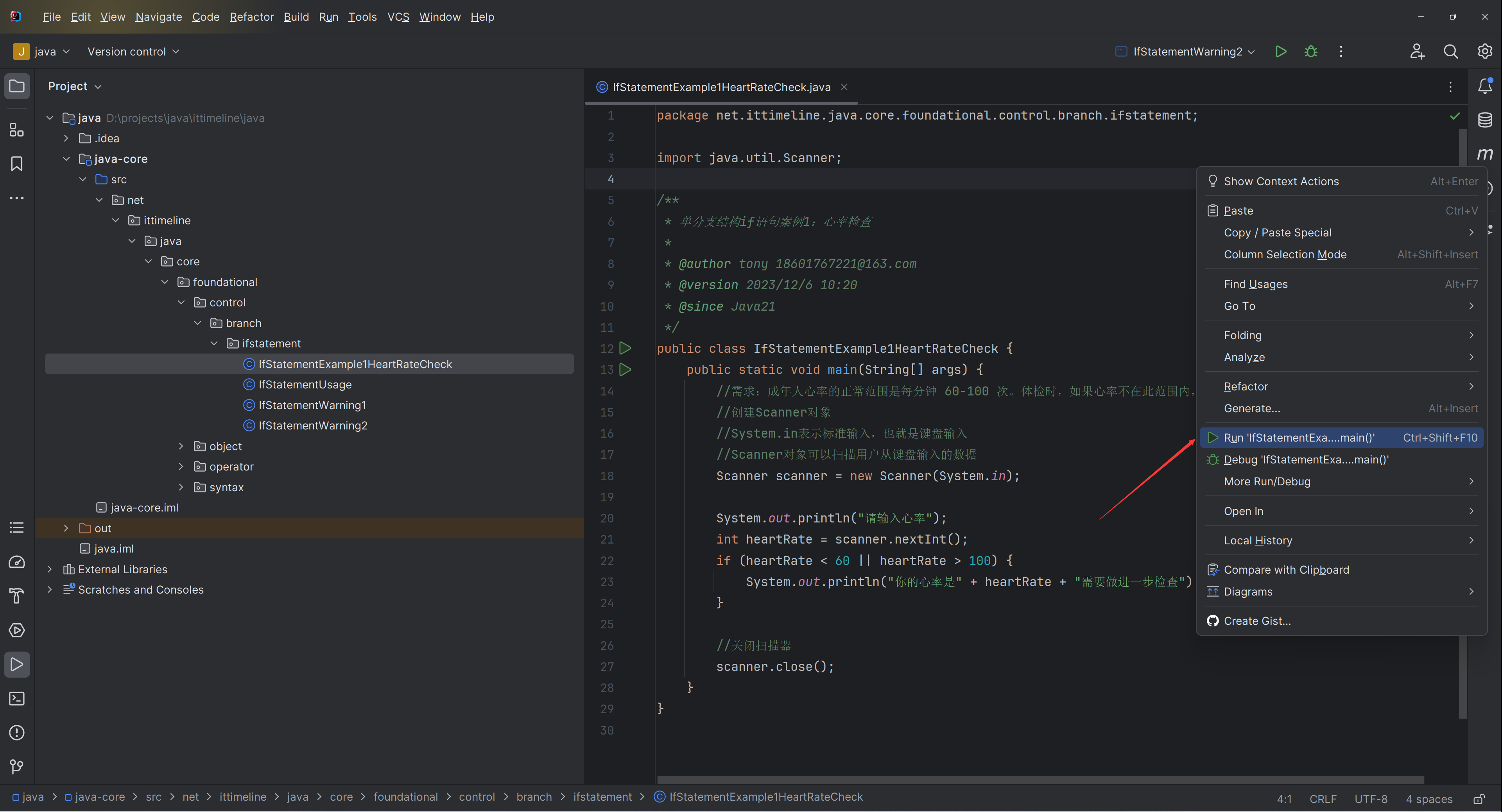This screenshot has height=812, width=1502.
Task: Select Run 'IfStatementExa....main()' context menu item
Action: (x=1342, y=438)
